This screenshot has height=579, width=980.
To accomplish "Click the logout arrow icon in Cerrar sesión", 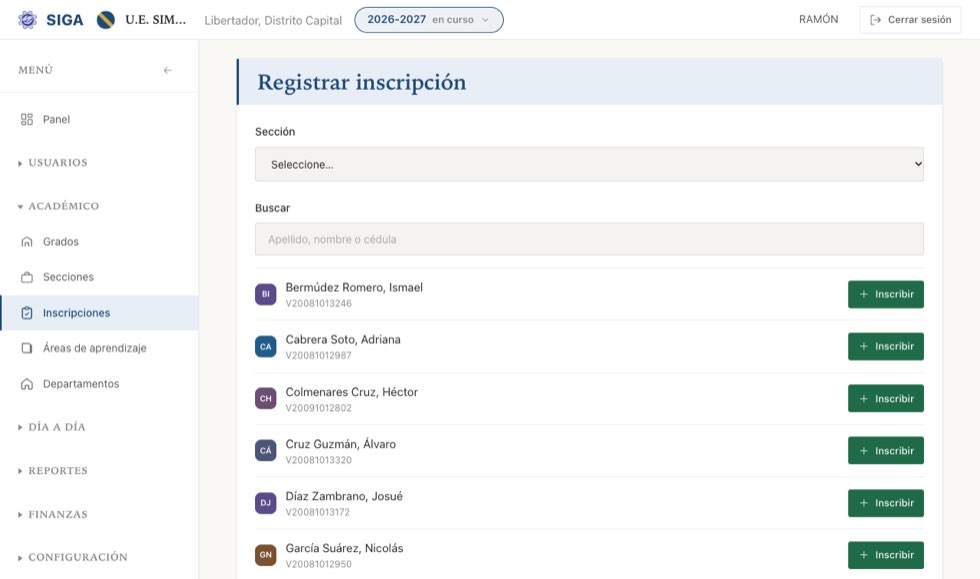I will pyautogui.click(x=876, y=20).
